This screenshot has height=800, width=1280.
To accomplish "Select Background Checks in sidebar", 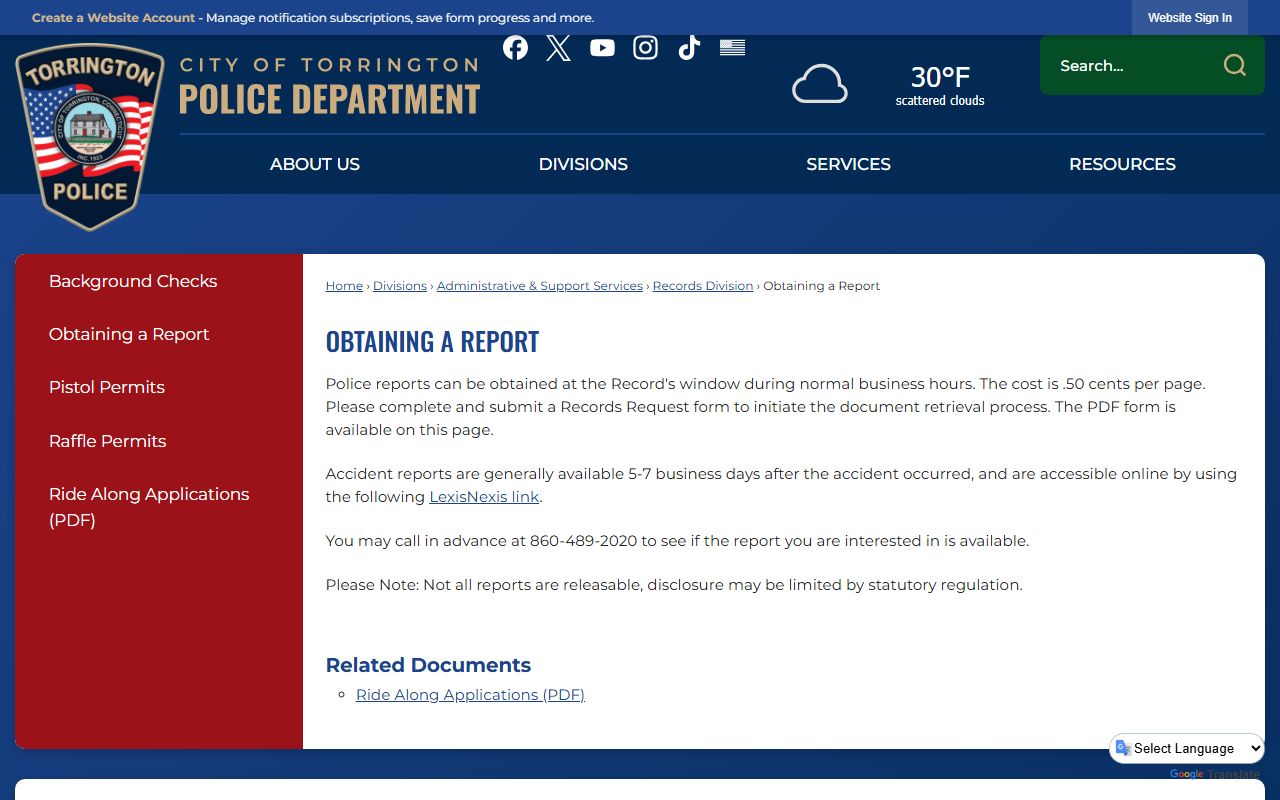I will [133, 281].
